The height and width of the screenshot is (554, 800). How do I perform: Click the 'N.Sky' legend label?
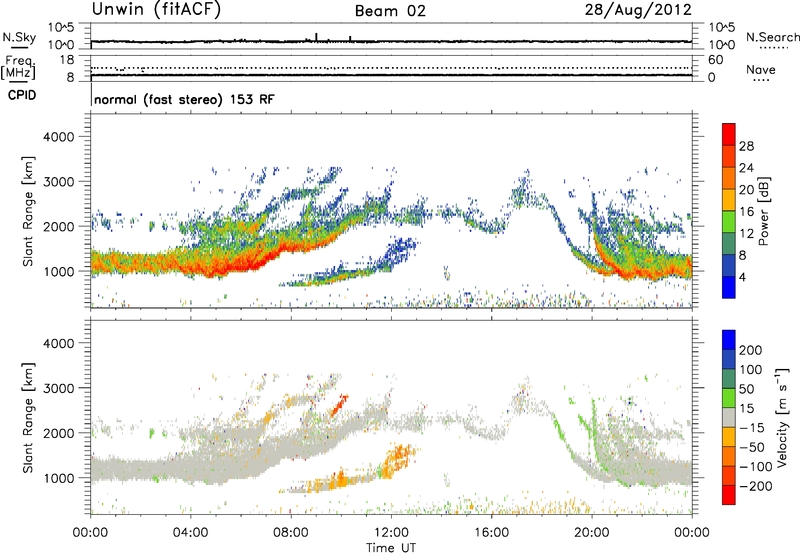[19, 37]
